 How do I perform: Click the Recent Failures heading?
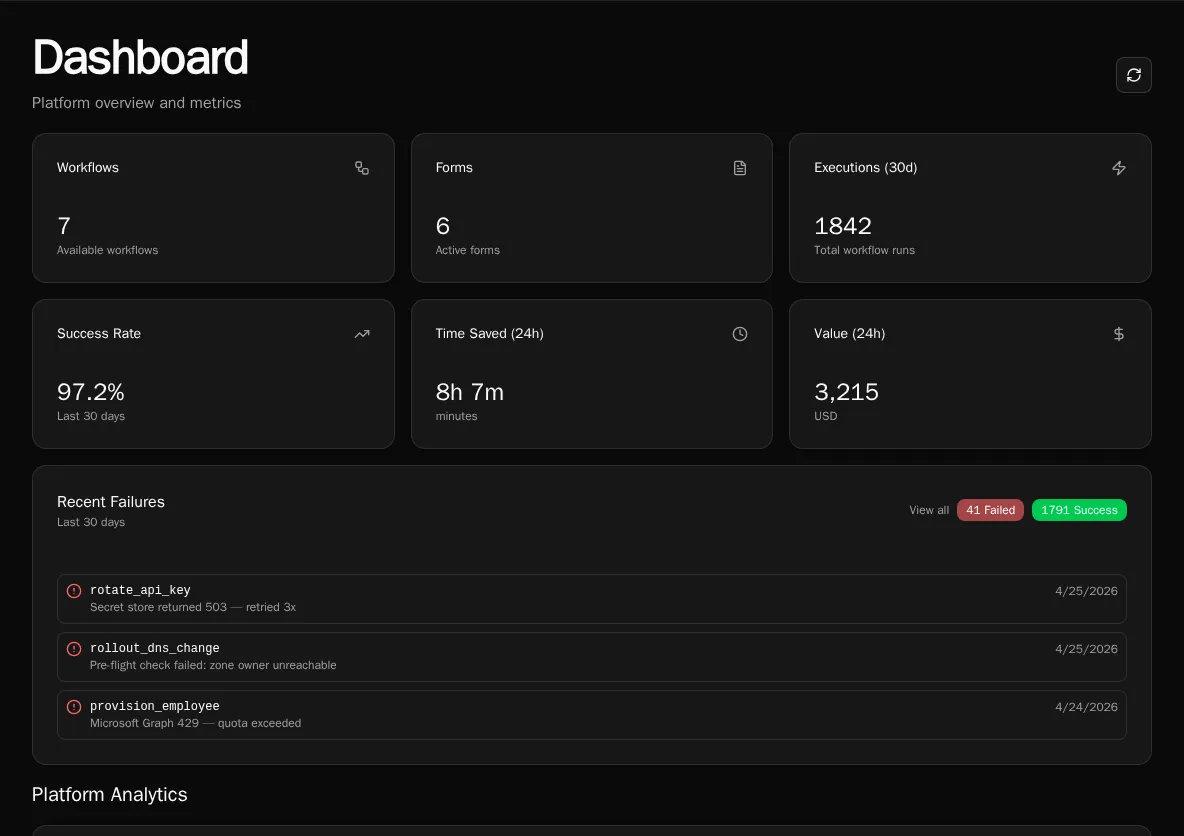pyautogui.click(x=111, y=501)
